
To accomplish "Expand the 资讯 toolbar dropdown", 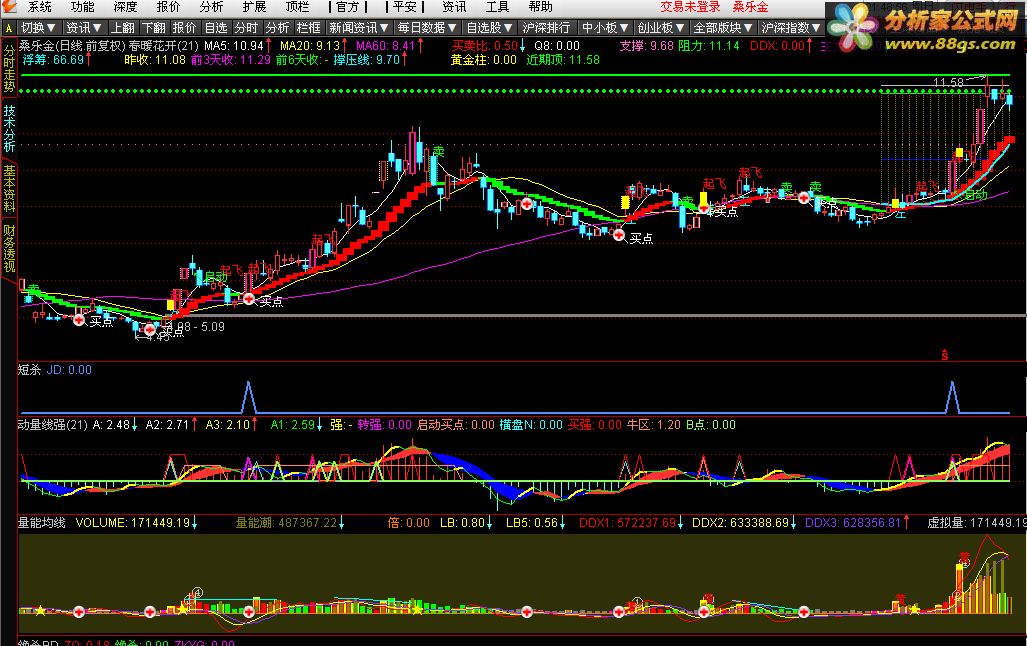I will pos(84,28).
